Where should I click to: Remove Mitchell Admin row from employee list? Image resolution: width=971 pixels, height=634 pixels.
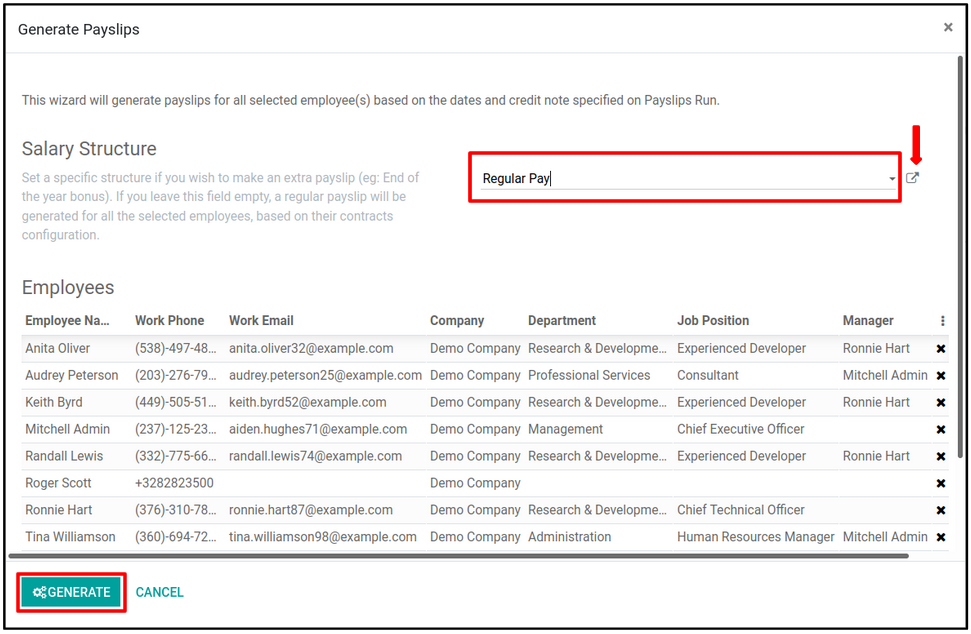tap(941, 430)
